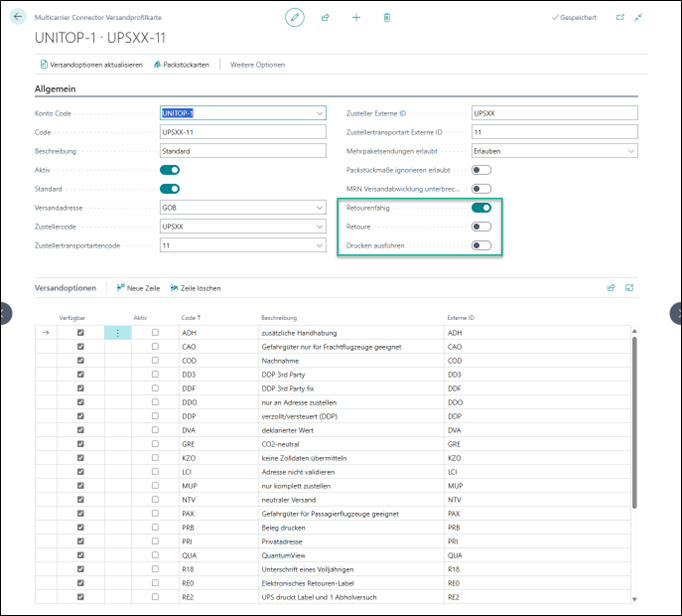Click the pencil edit icon

[294, 18]
